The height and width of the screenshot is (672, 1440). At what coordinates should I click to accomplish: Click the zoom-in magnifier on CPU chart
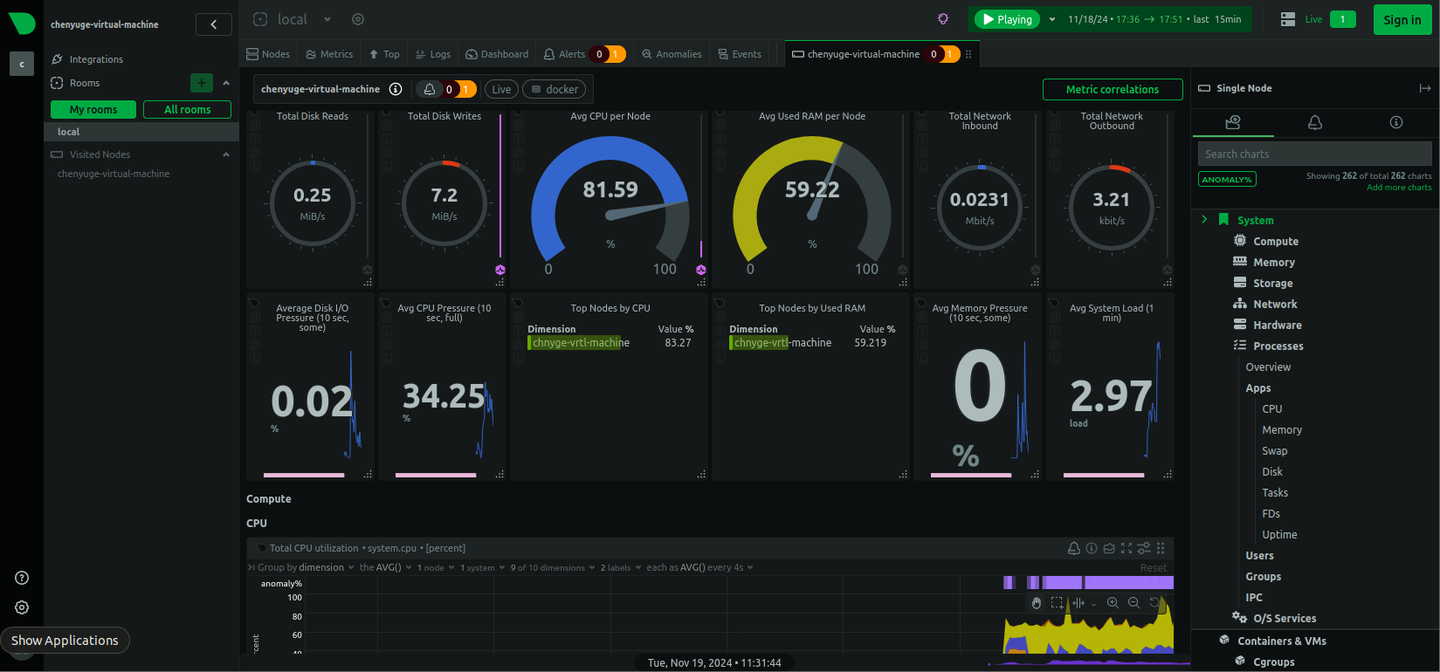tap(1112, 603)
